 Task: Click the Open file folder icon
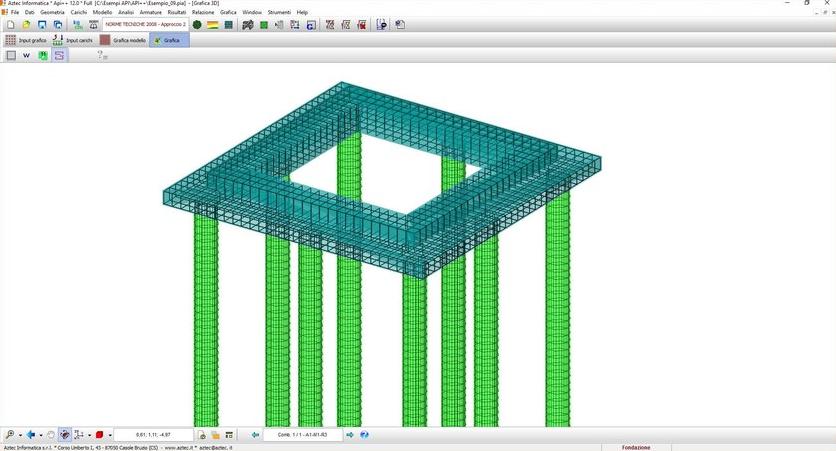pyautogui.click(x=26, y=24)
